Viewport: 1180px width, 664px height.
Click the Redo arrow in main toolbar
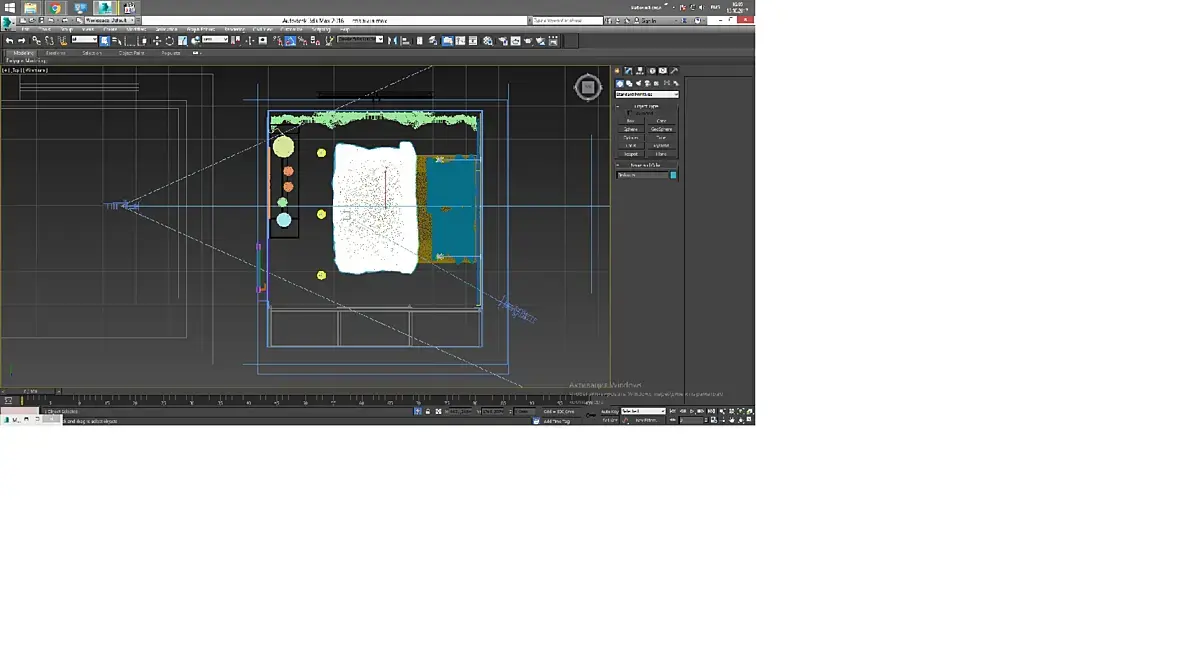point(22,41)
